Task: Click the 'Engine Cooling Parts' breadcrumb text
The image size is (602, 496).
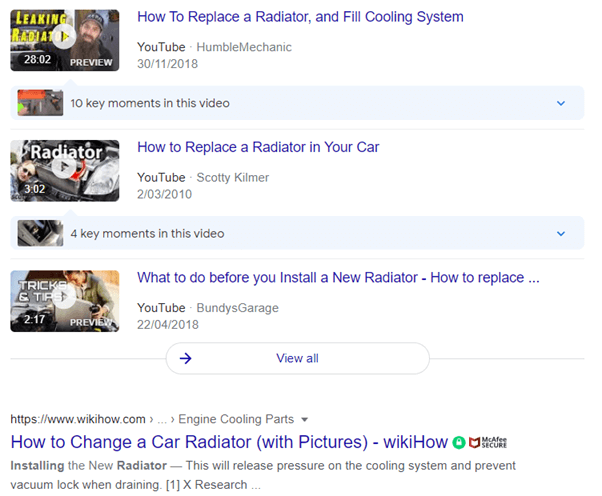Action: (236, 419)
